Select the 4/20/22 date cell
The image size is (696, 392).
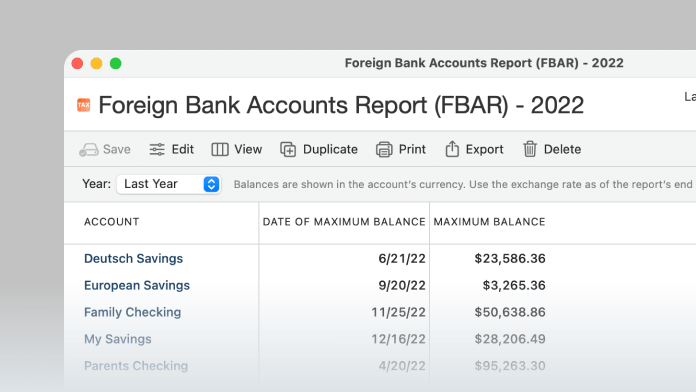click(402, 366)
